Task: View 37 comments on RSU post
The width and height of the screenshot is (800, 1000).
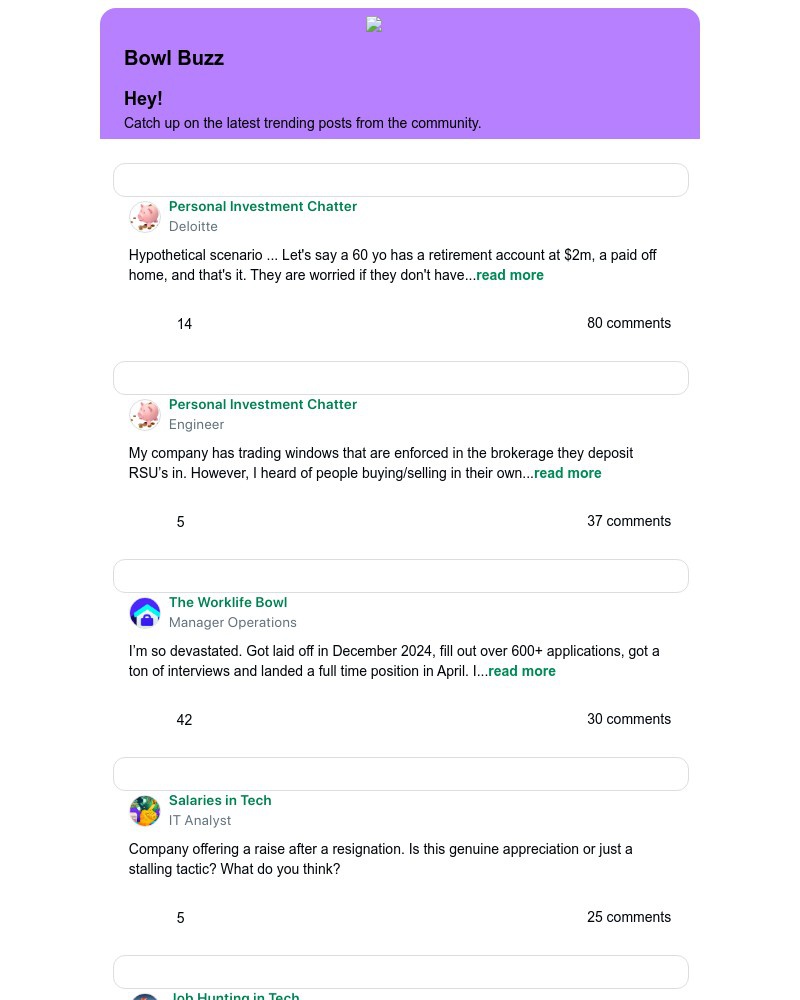Action: point(628,521)
